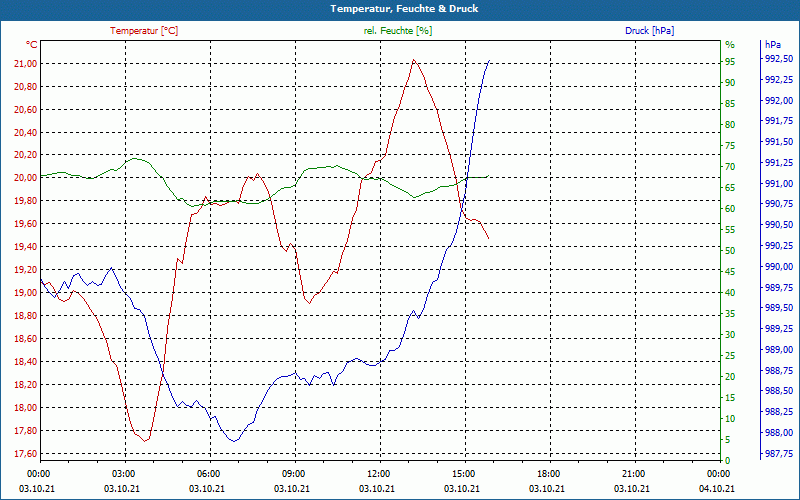Click the 90 humidity axis value
The image size is (800, 500).
coord(730,83)
